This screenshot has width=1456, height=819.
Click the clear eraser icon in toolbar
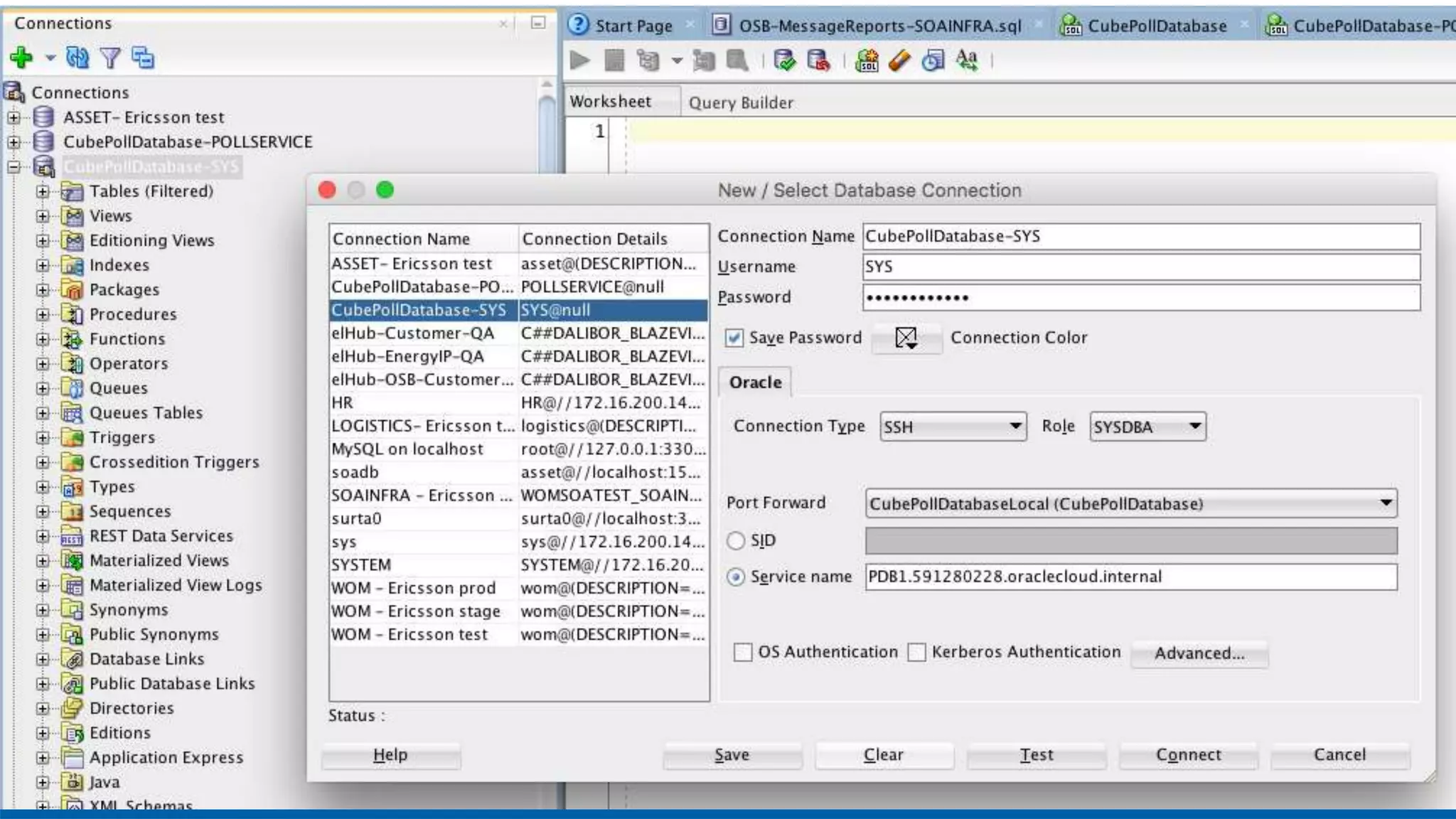(899, 61)
